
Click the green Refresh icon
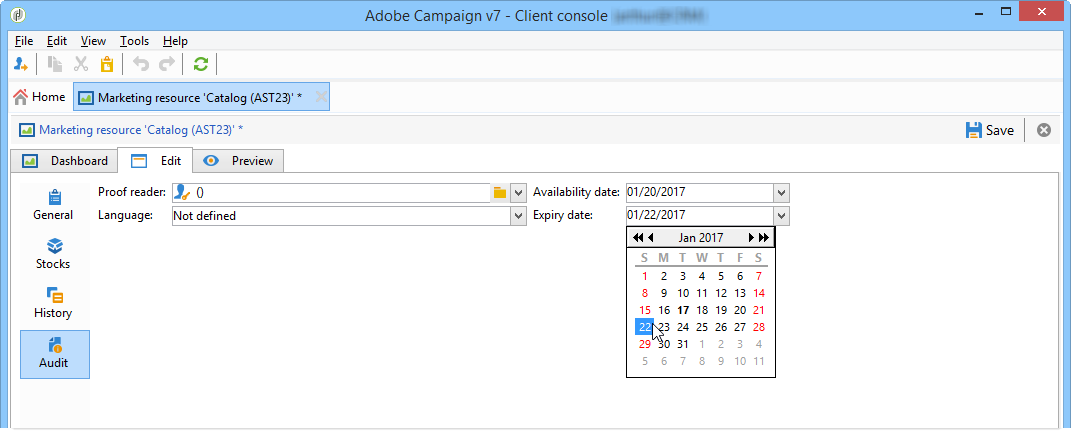200,64
